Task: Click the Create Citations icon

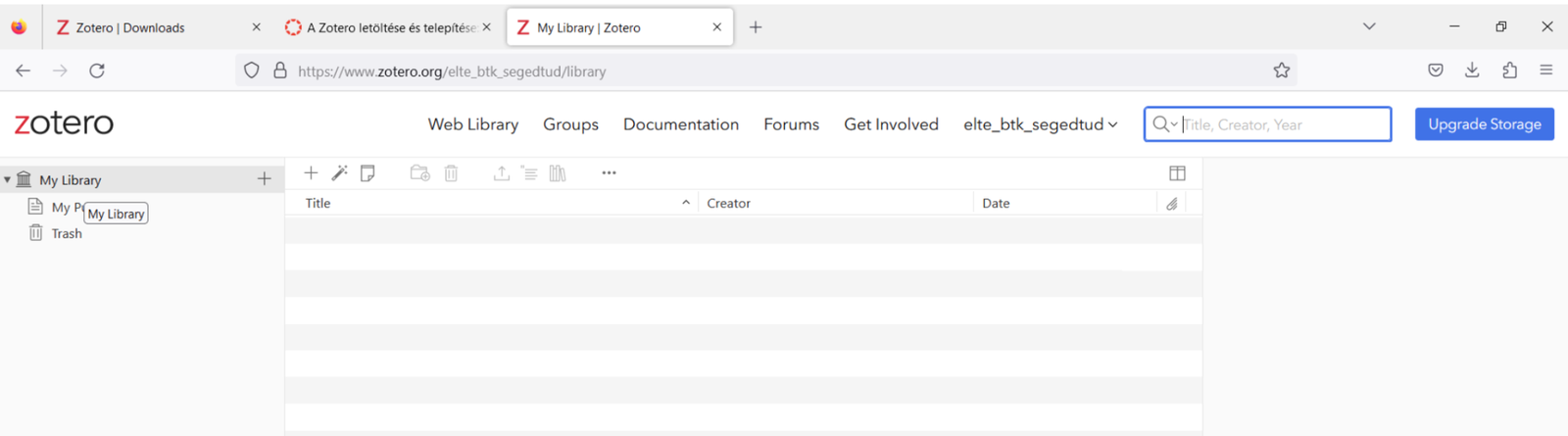Action: tap(529, 172)
